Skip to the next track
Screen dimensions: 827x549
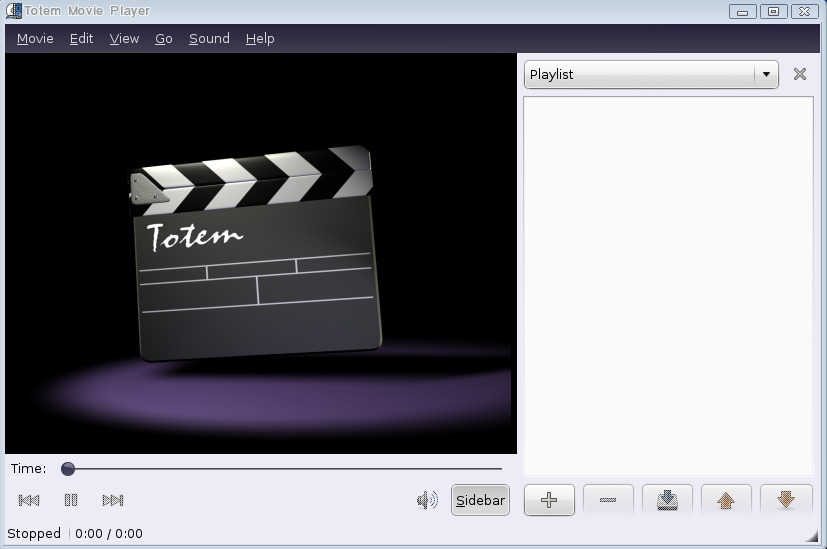pos(113,500)
